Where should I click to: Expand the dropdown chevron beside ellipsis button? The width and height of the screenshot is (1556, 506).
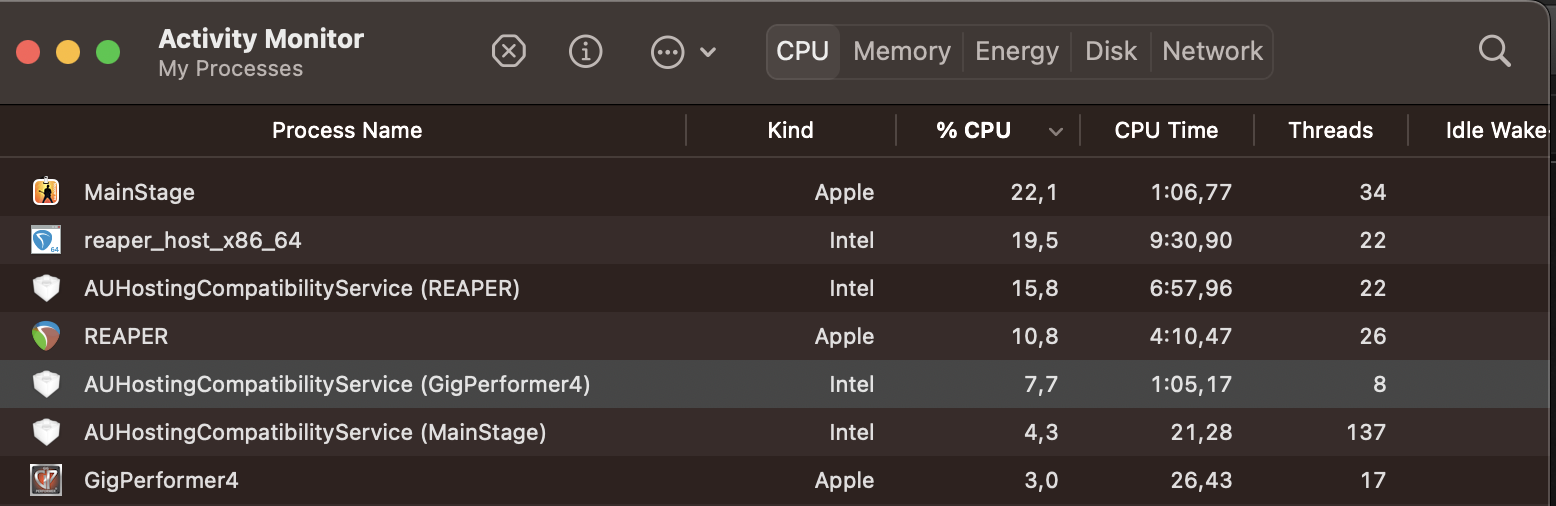coord(708,52)
